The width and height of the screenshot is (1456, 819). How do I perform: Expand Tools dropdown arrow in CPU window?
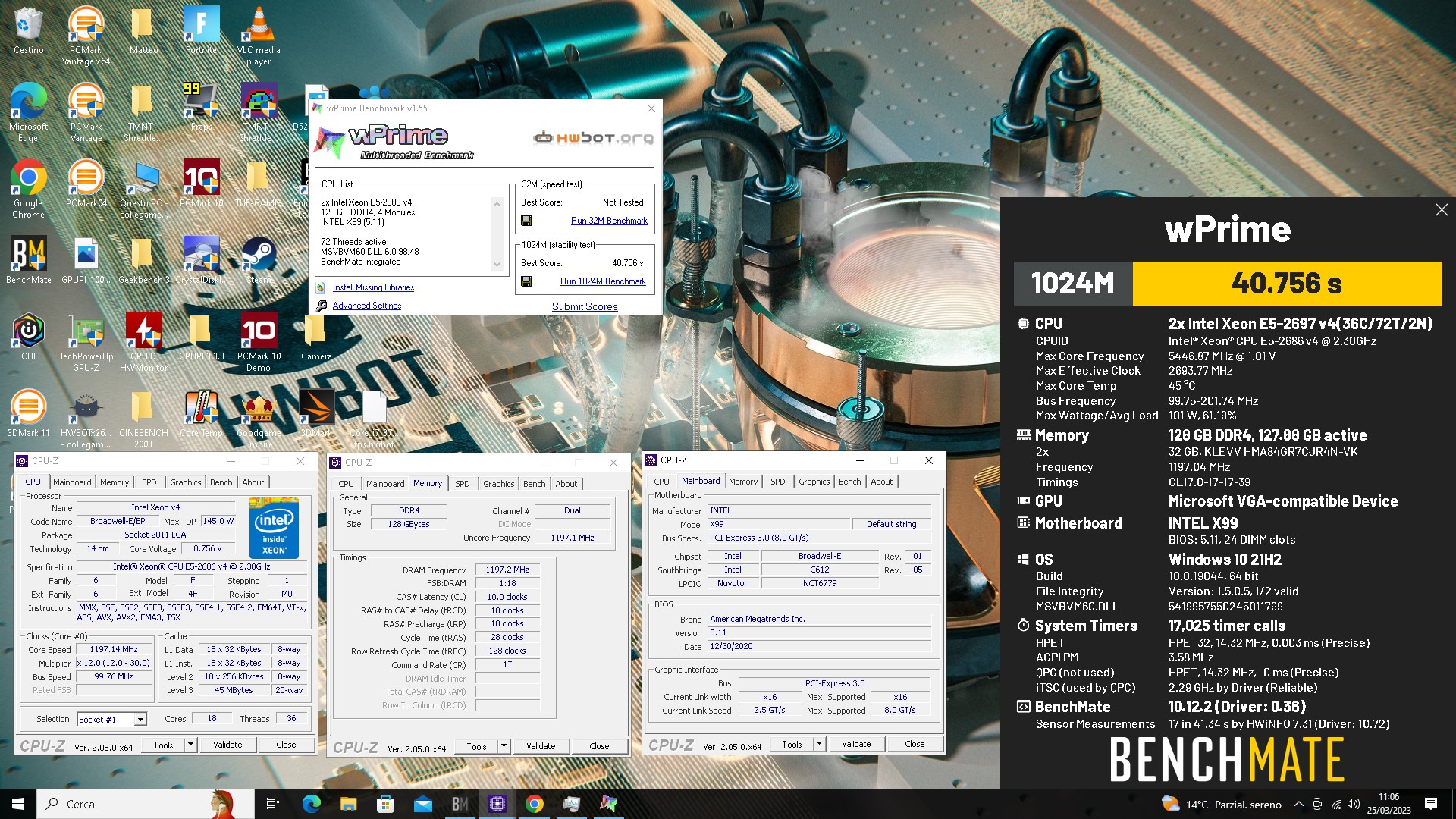[191, 745]
